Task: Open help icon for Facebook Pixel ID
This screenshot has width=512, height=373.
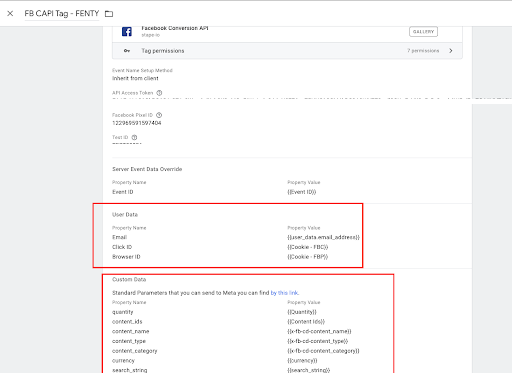Action: 159,115
